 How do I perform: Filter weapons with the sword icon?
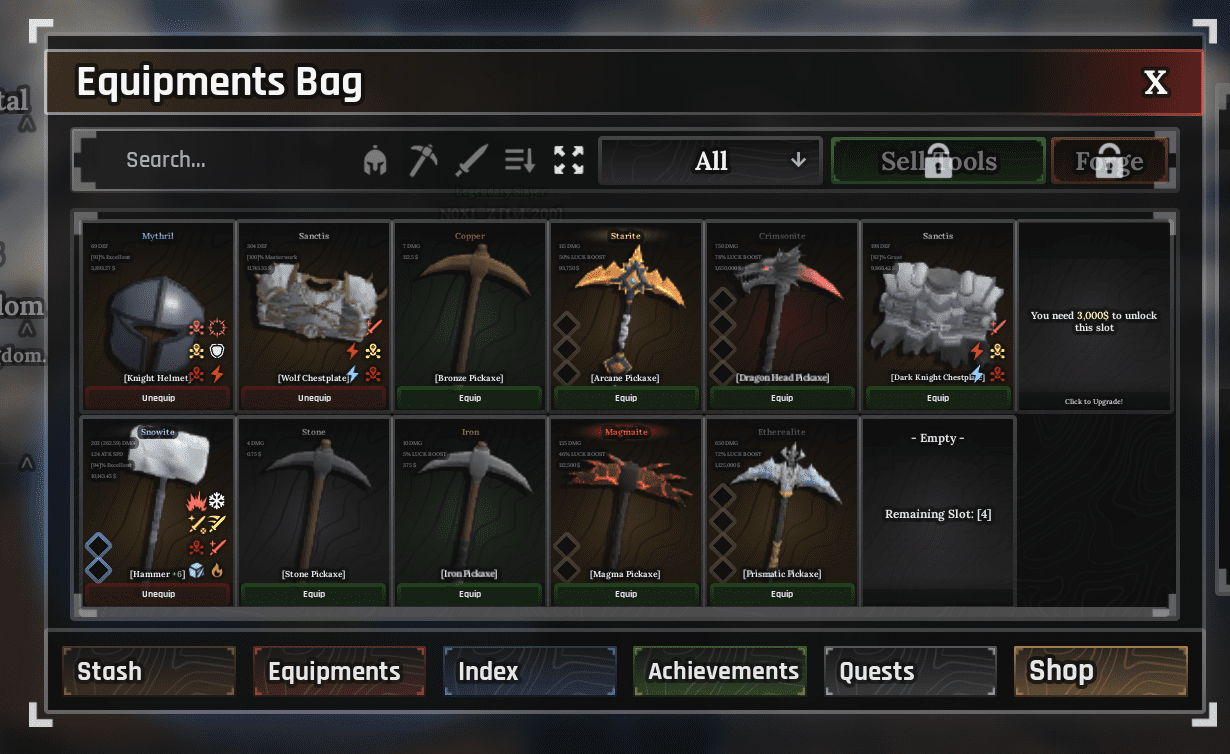pyautogui.click(x=471, y=160)
